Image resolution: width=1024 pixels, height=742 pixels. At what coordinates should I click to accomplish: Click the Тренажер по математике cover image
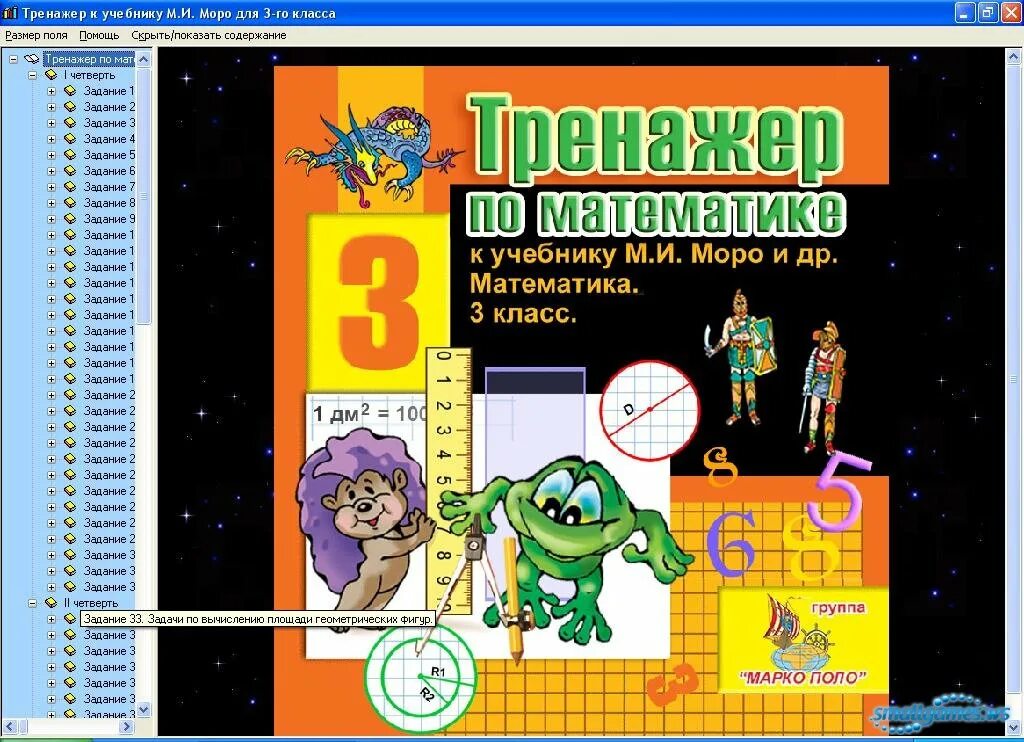pos(581,400)
